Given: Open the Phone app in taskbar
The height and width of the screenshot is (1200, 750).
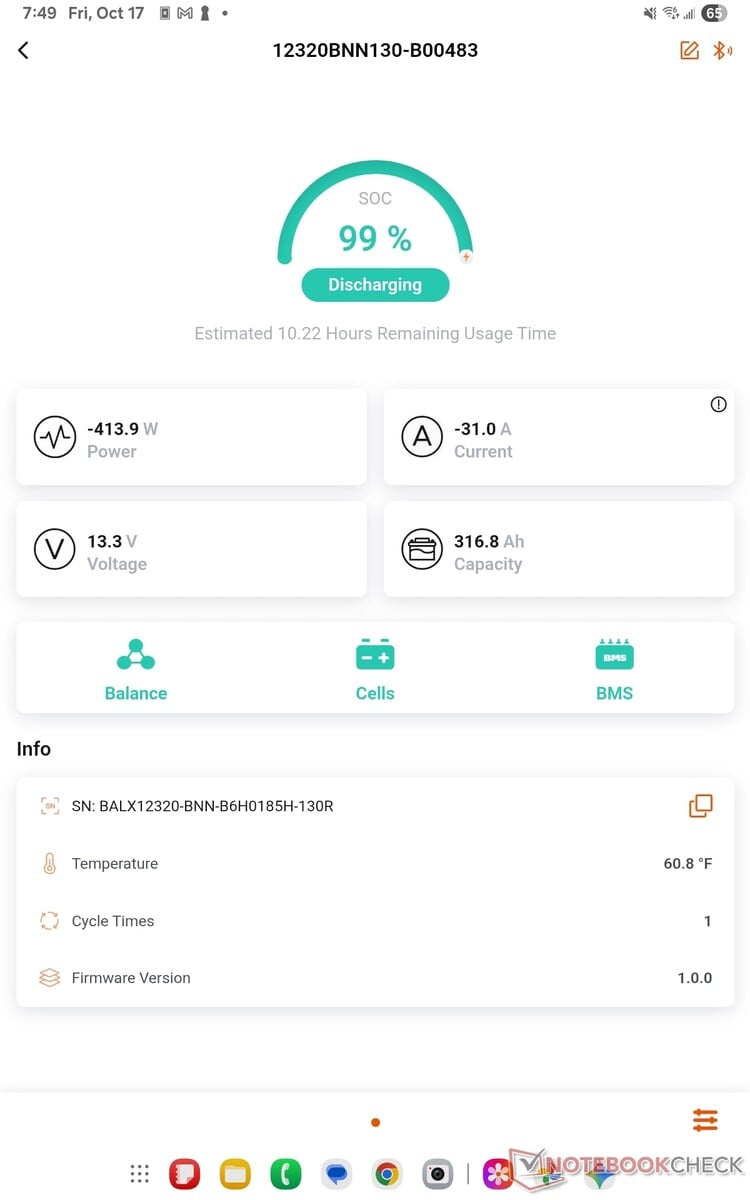Looking at the screenshot, I should click(286, 1174).
